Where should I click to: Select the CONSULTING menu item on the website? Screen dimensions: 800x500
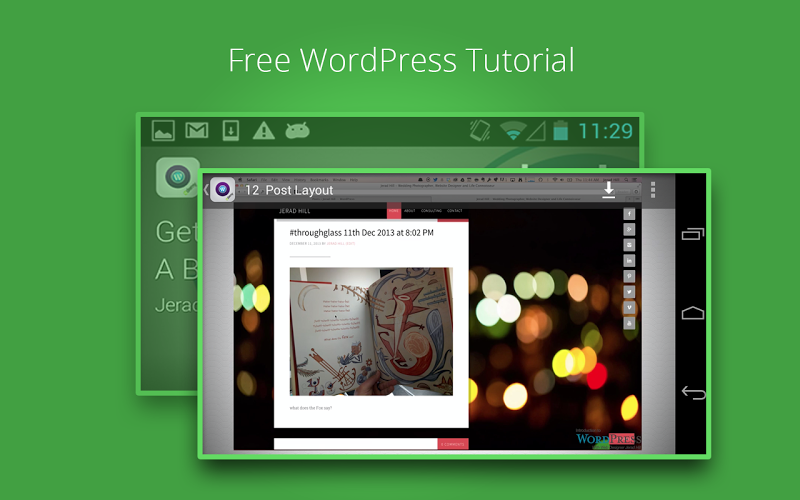(431, 211)
